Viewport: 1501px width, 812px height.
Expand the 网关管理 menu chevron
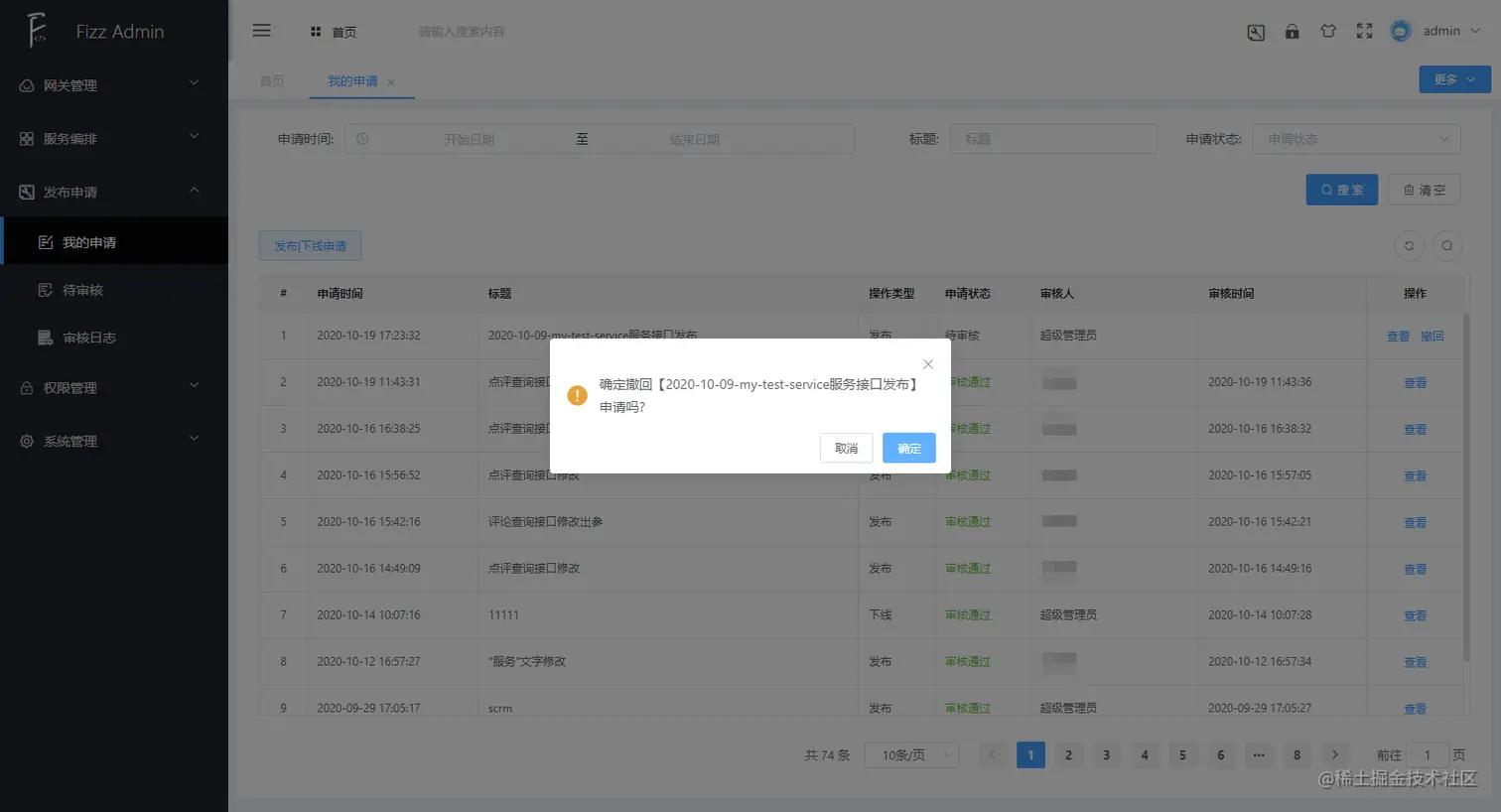click(x=195, y=83)
